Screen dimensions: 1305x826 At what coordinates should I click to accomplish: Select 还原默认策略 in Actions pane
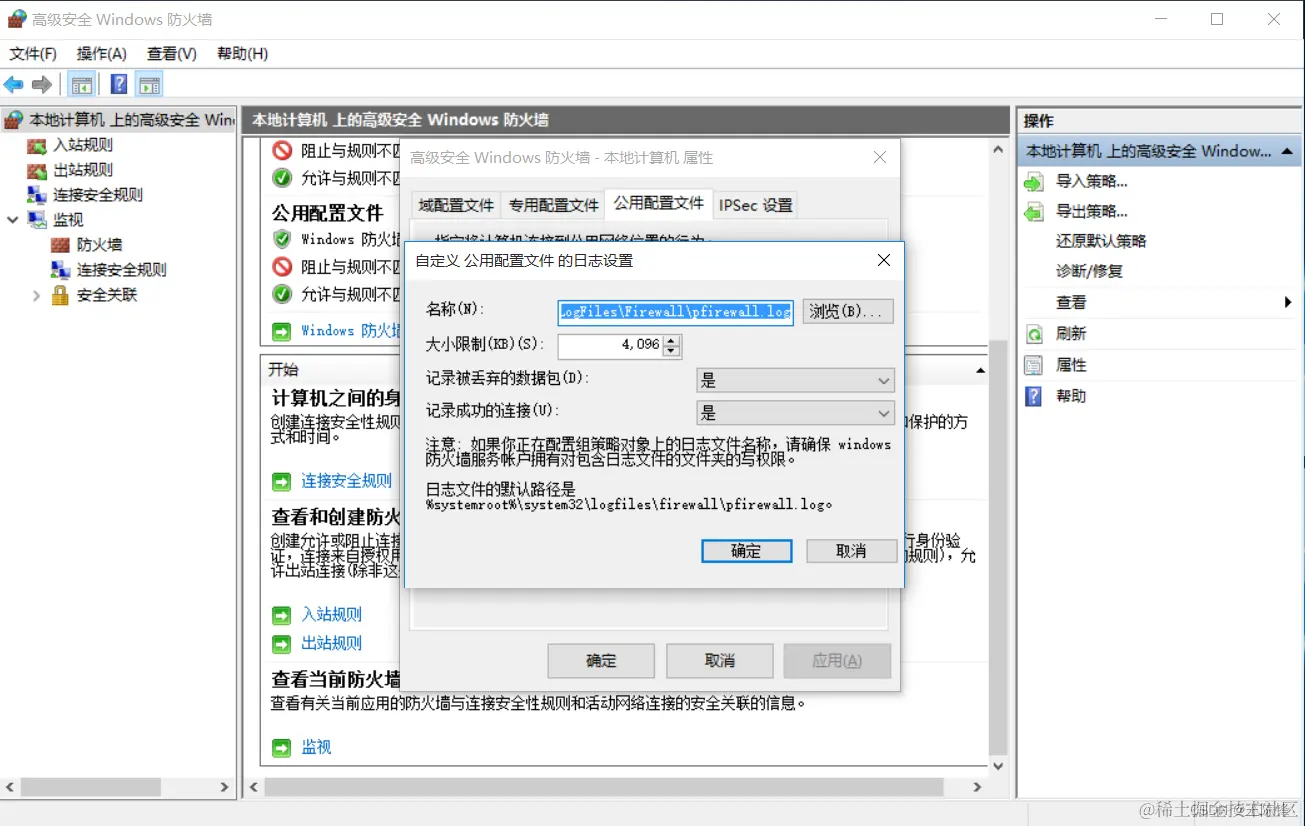pos(1101,242)
